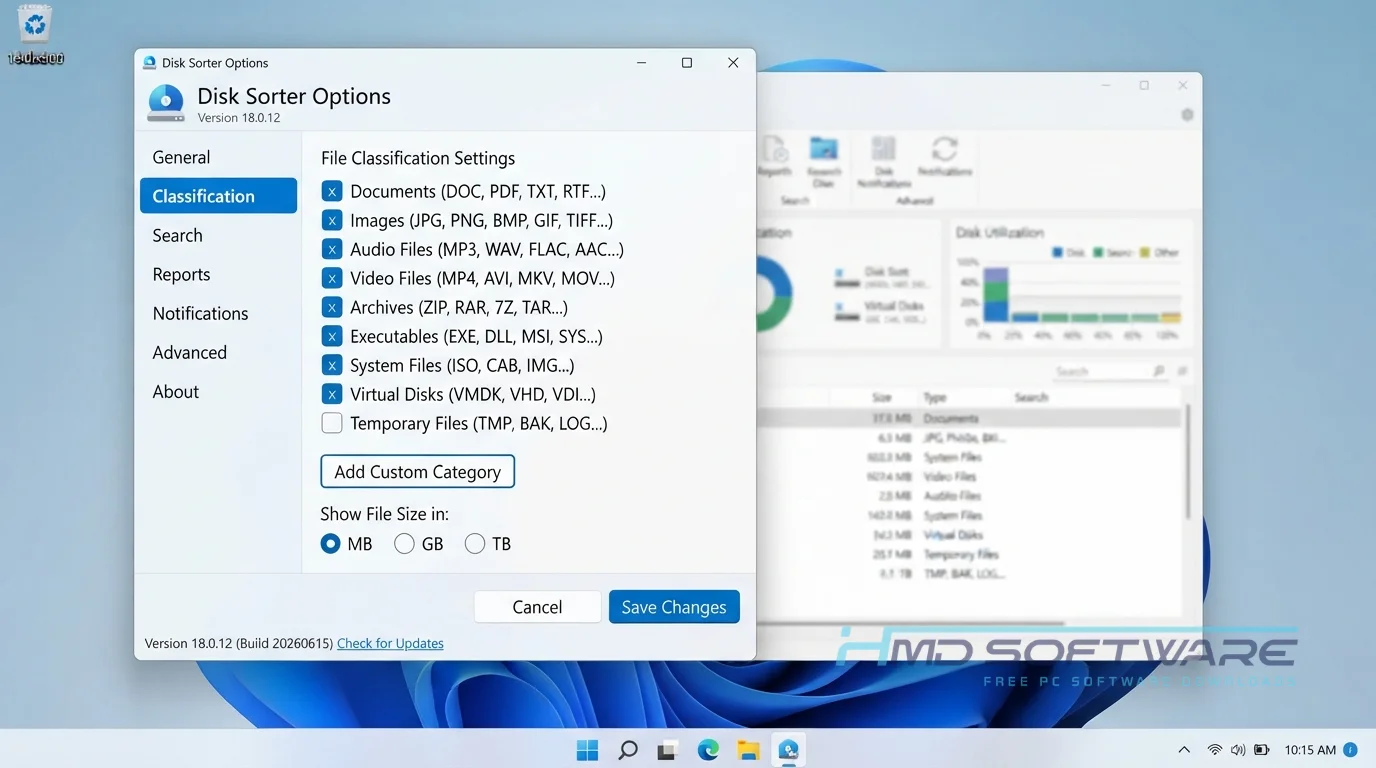Open Wi-Fi network status in tray
1376x768 pixels.
(x=1215, y=749)
